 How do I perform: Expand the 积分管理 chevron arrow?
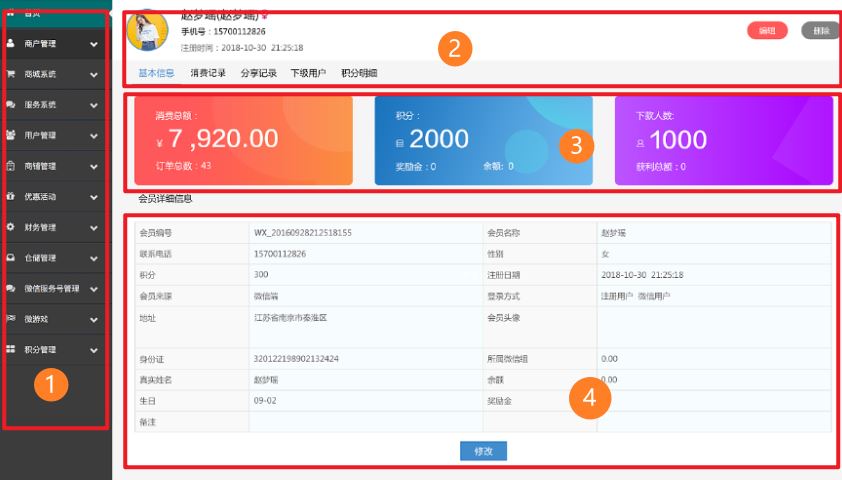[x=94, y=350]
